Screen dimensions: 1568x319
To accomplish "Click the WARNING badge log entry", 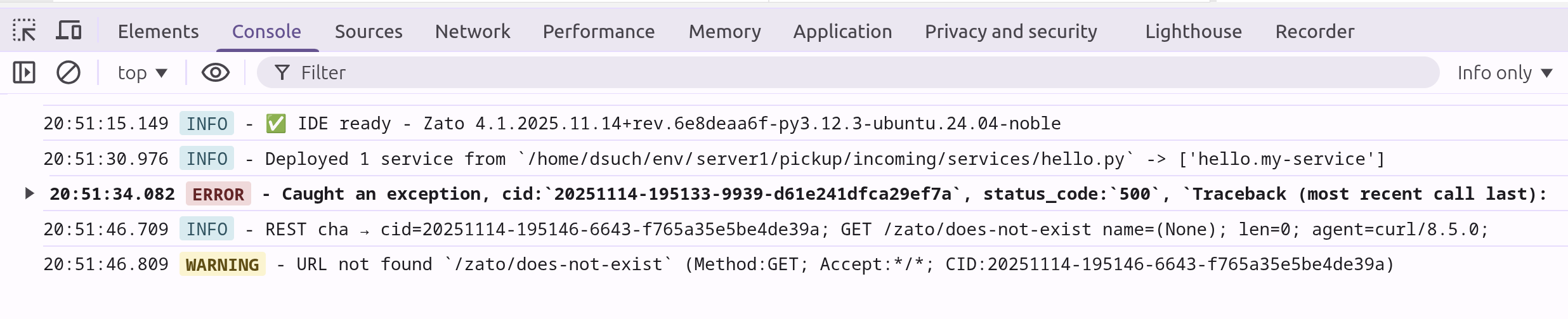I will 222,264.
